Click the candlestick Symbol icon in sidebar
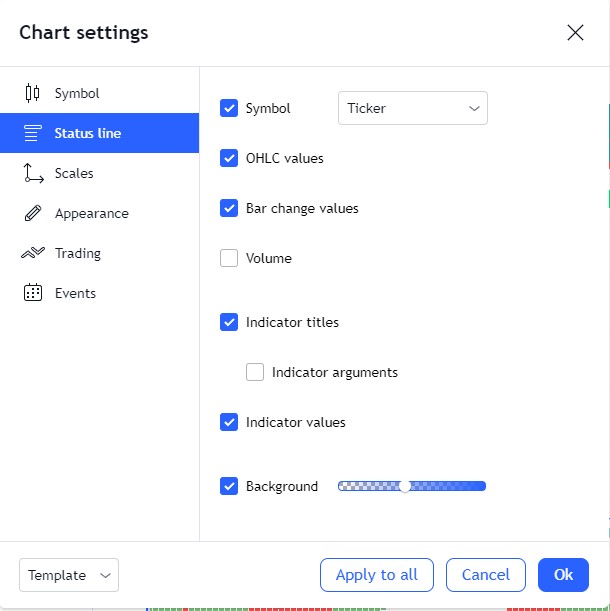Image resolution: width=610 pixels, height=611 pixels. click(x=32, y=93)
